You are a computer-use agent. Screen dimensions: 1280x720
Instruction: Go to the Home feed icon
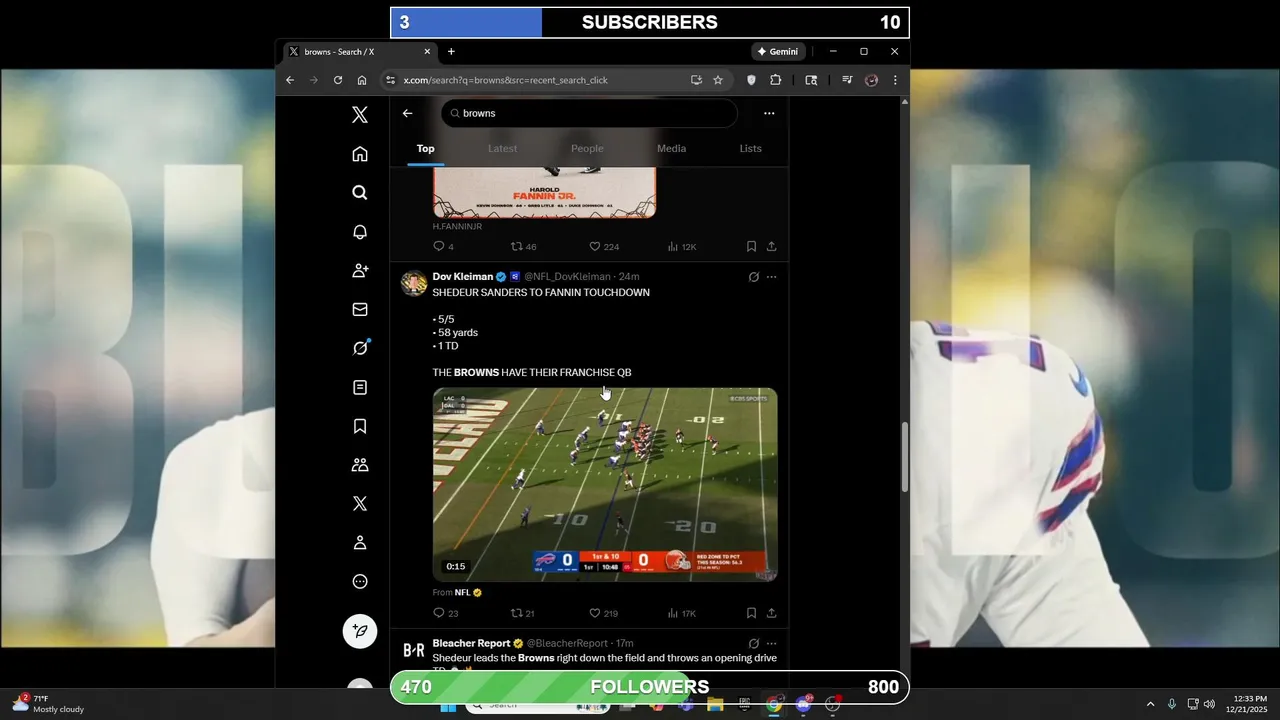point(360,154)
